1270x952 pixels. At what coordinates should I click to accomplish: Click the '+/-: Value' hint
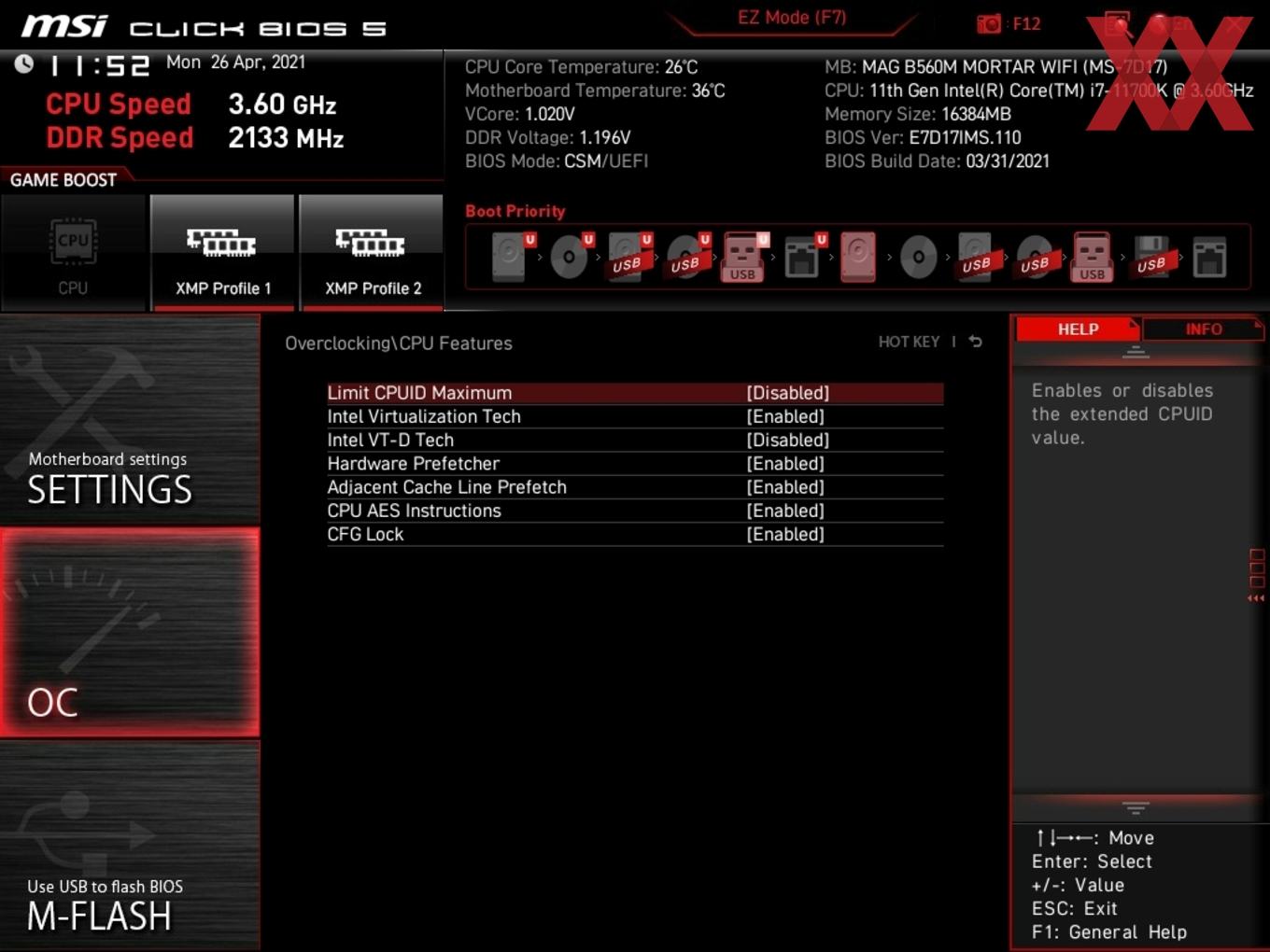pos(1078,885)
